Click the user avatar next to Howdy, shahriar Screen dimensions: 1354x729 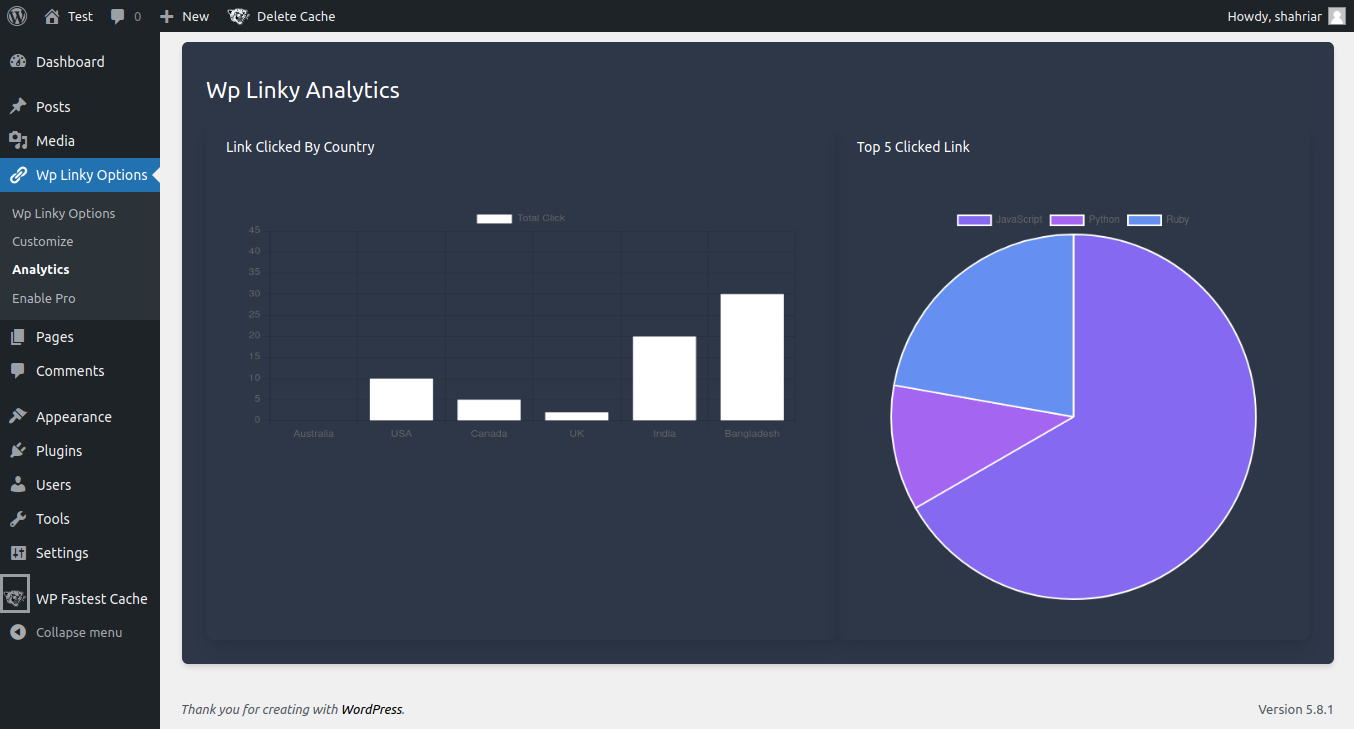(x=1337, y=16)
